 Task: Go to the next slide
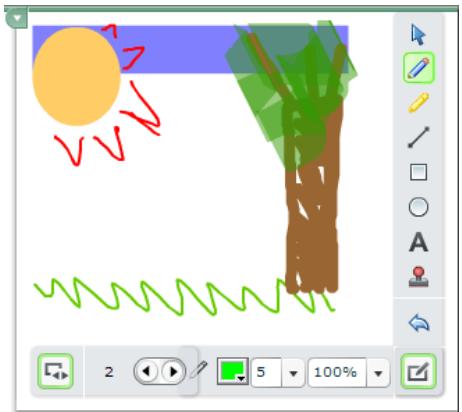tap(173, 371)
